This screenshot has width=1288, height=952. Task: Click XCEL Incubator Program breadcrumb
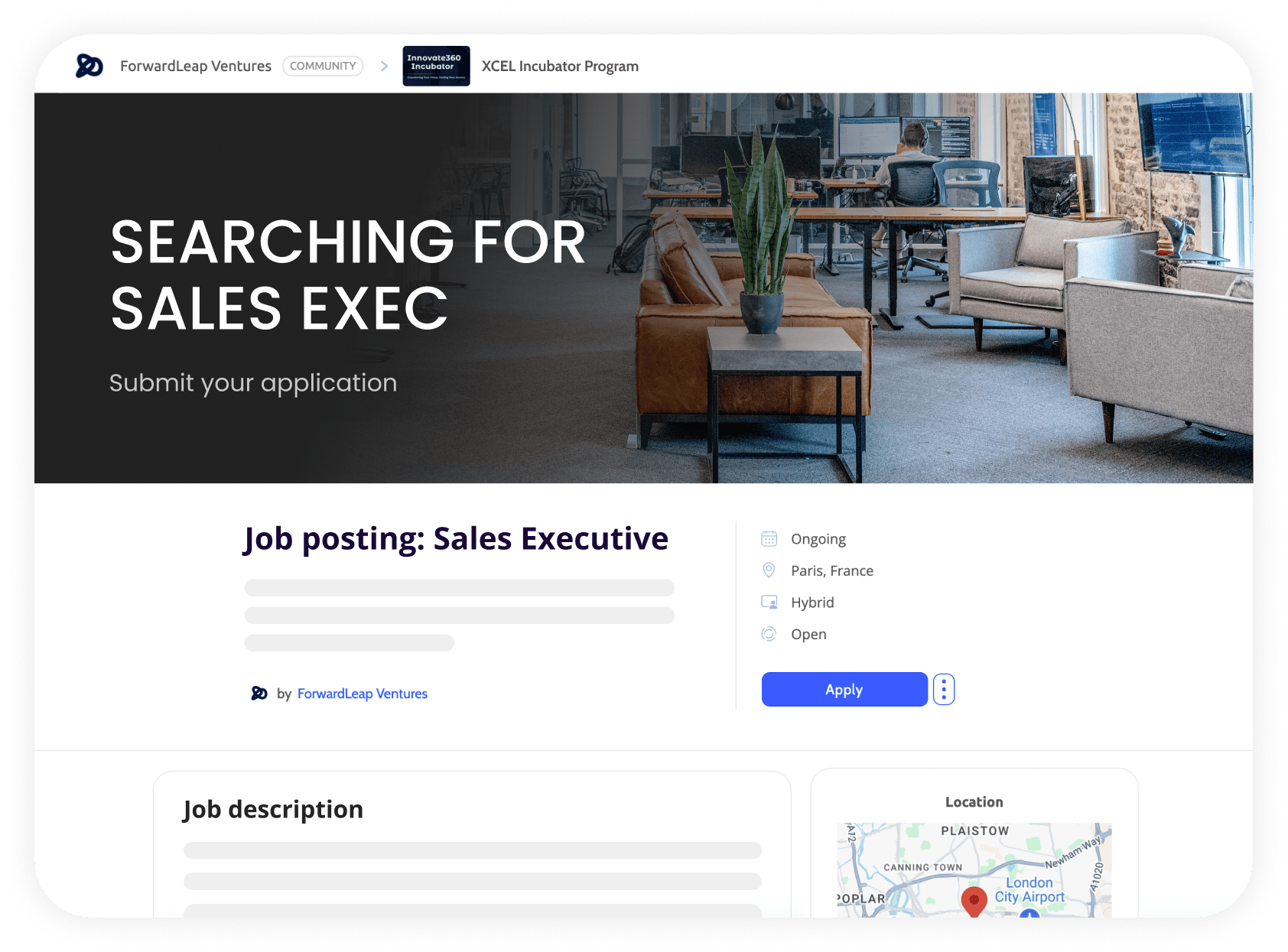(x=560, y=67)
